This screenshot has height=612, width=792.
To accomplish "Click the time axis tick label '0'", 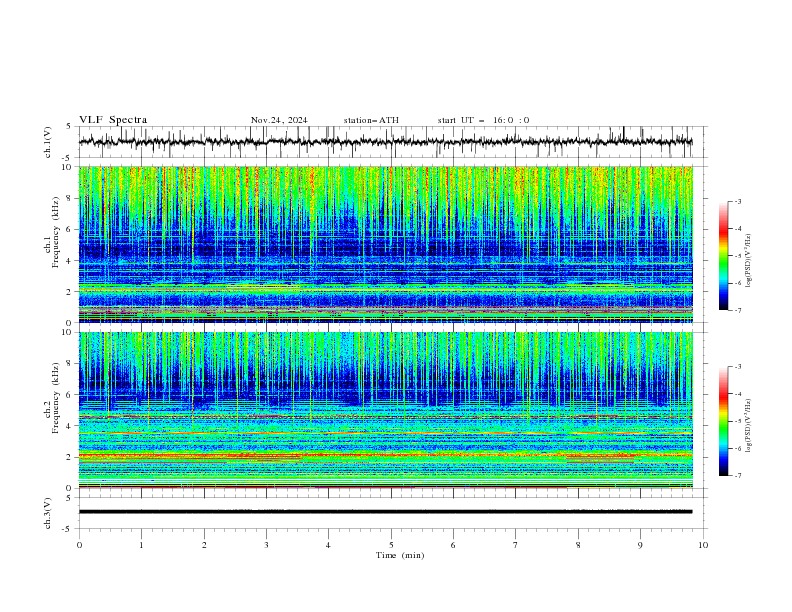I will point(79,545).
